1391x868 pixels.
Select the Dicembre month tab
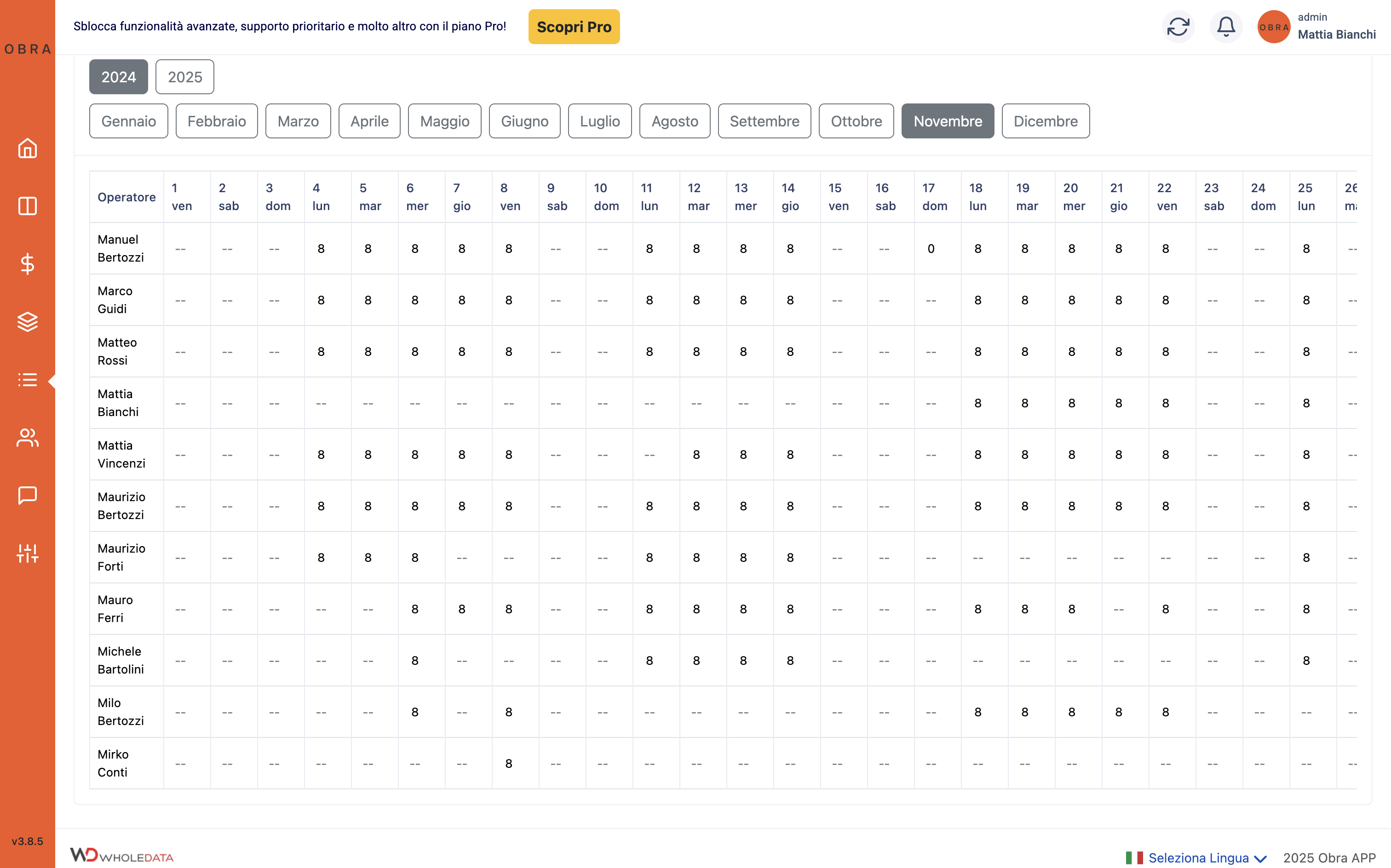coord(1045,121)
